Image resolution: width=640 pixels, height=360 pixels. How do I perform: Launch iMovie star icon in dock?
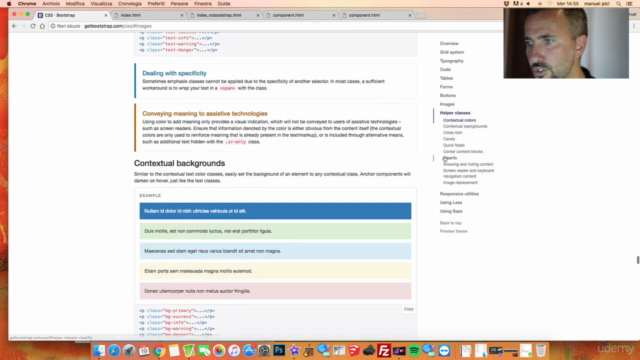(294, 351)
